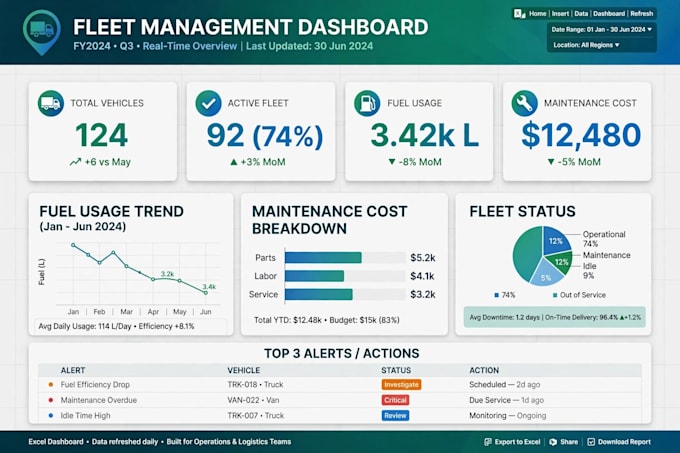Click orange dot beside Fuel Efficiency Drop
The height and width of the screenshot is (453, 680).
[51, 385]
